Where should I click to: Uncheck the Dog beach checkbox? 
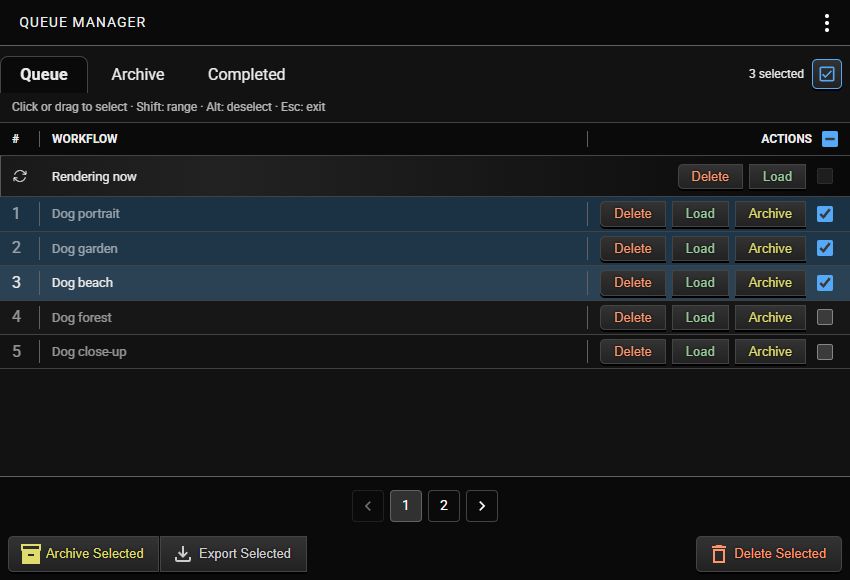point(825,282)
